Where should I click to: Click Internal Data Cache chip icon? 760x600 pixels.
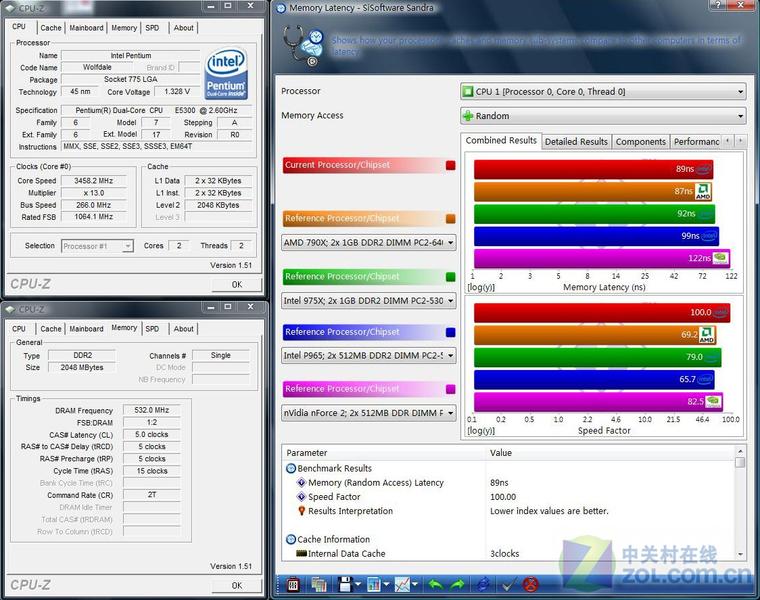click(x=301, y=553)
